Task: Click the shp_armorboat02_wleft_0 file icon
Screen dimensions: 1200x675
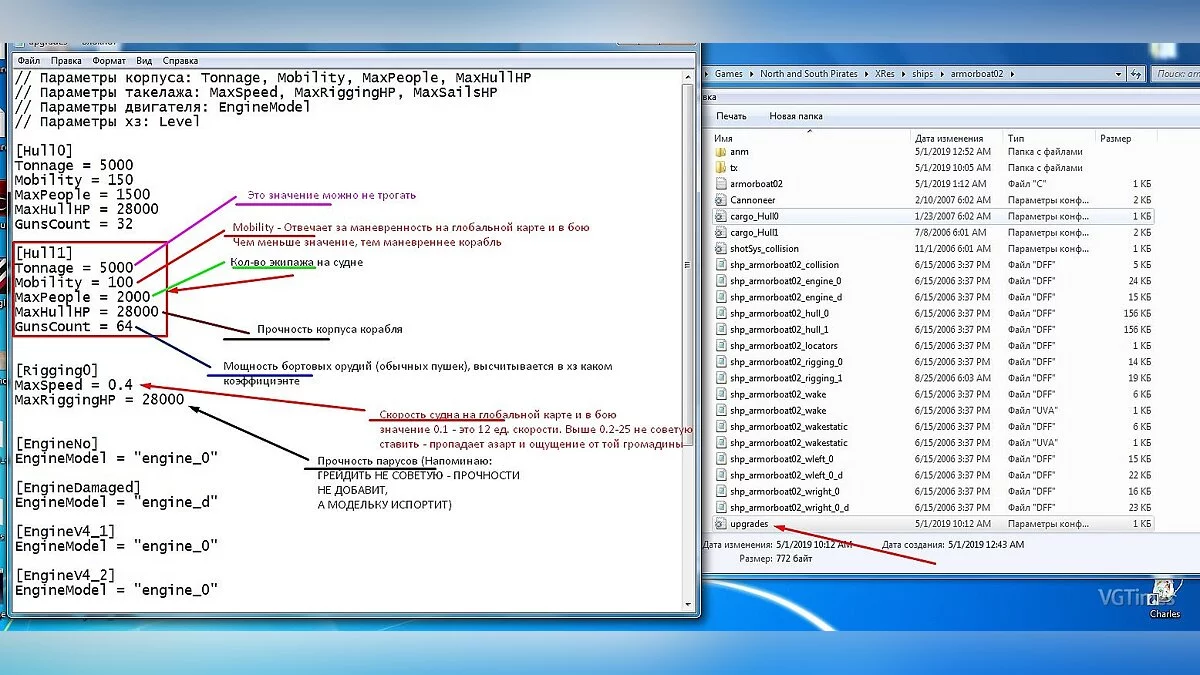Action: tap(720, 459)
